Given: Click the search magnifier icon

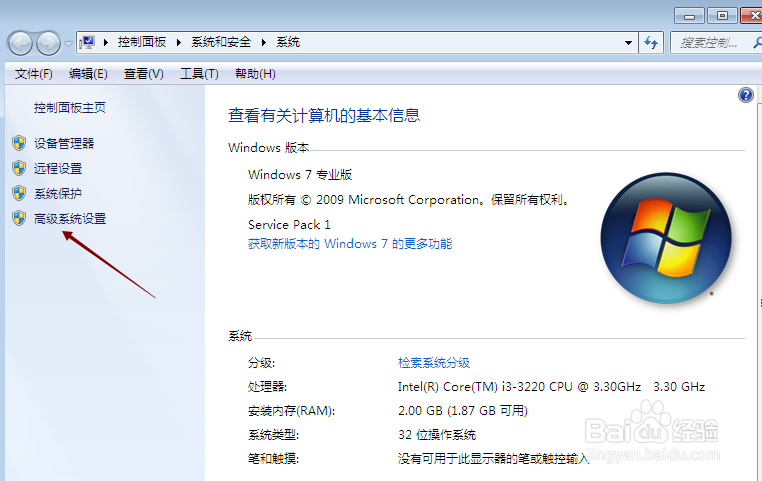Looking at the screenshot, I should pyautogui.click(x=757, y=43).
